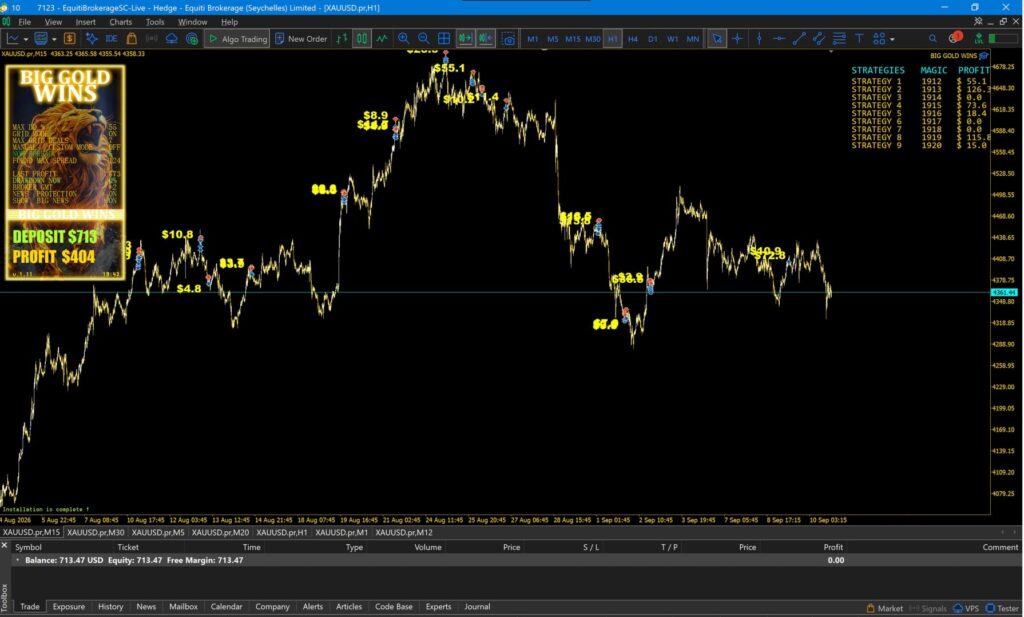Zoom out of the chart
Screen dimensions: 1024x617
click(x=423, y=39)
